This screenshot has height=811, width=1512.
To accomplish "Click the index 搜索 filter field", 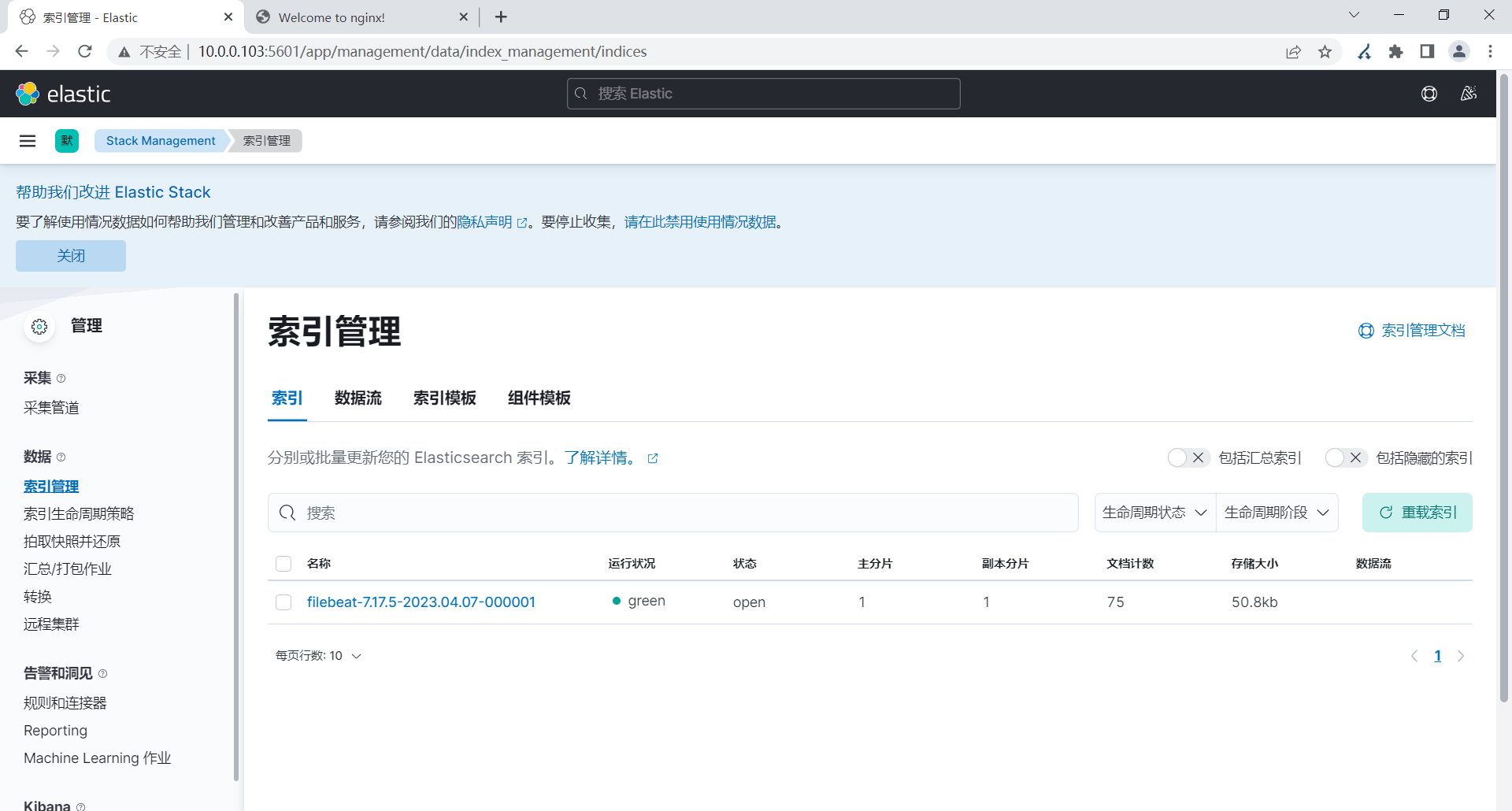I will pyautogui.click(x=673, y=513).
